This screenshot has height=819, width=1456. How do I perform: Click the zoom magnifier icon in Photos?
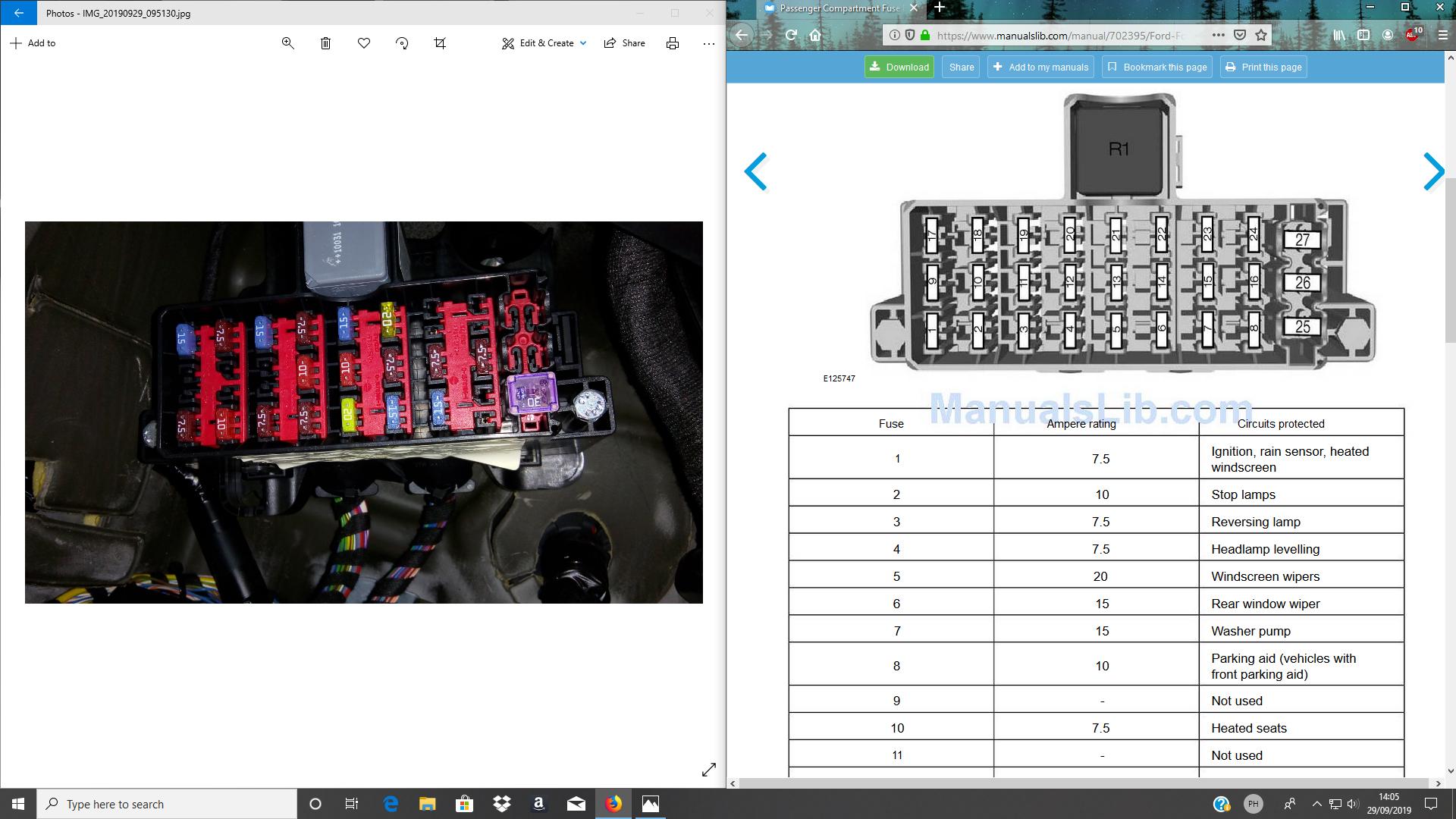point(287,43)
